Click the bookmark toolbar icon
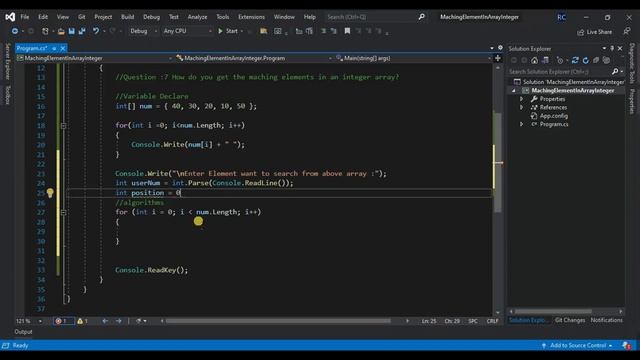The width and height of the screenshot is (640, 360). click(x=347, y=31)
